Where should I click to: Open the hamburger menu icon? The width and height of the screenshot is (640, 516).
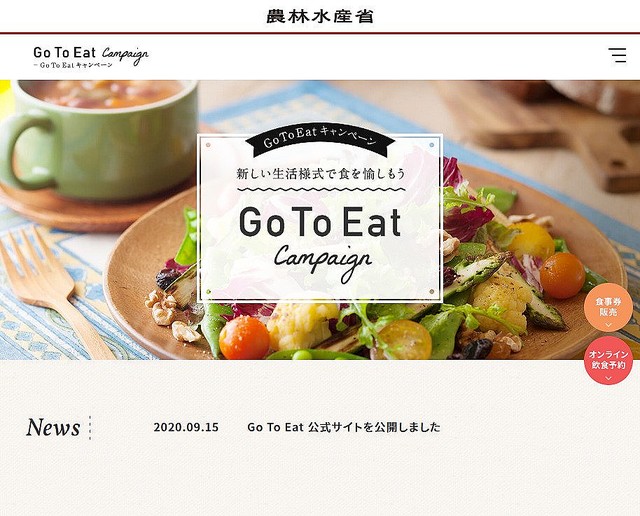coord(617,55)
